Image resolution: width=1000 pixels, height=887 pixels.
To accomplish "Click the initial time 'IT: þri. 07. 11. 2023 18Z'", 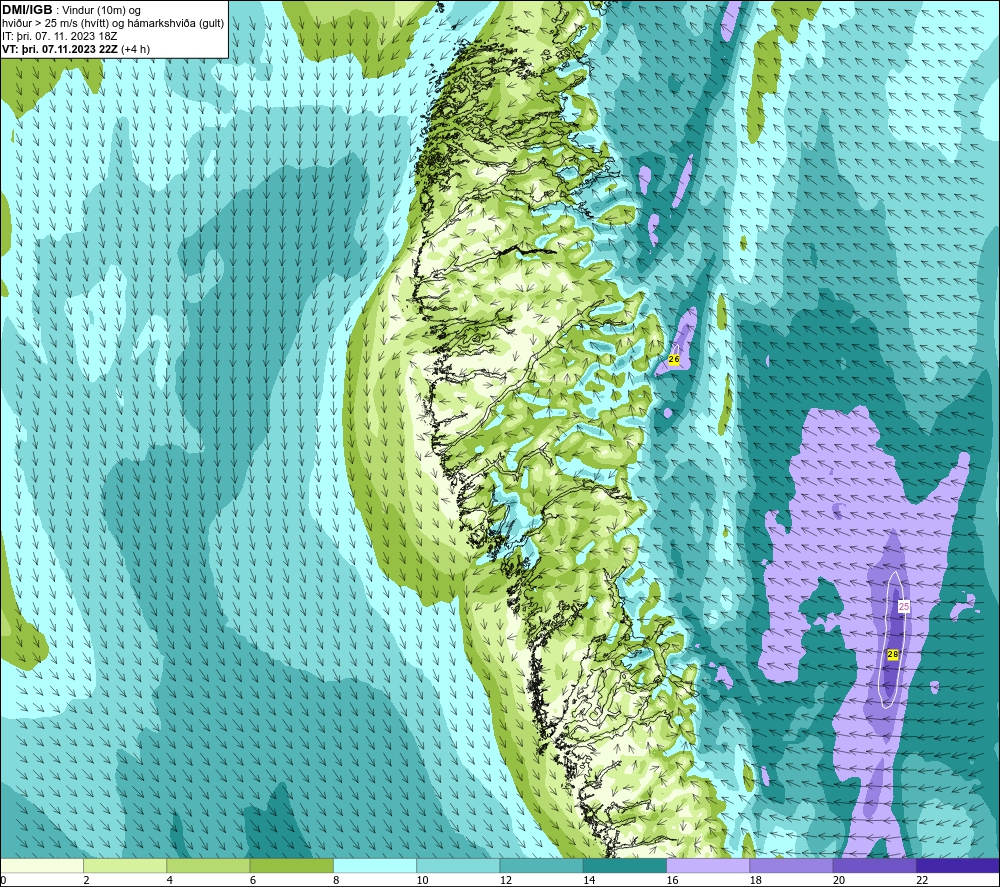I will pos(59,36).
